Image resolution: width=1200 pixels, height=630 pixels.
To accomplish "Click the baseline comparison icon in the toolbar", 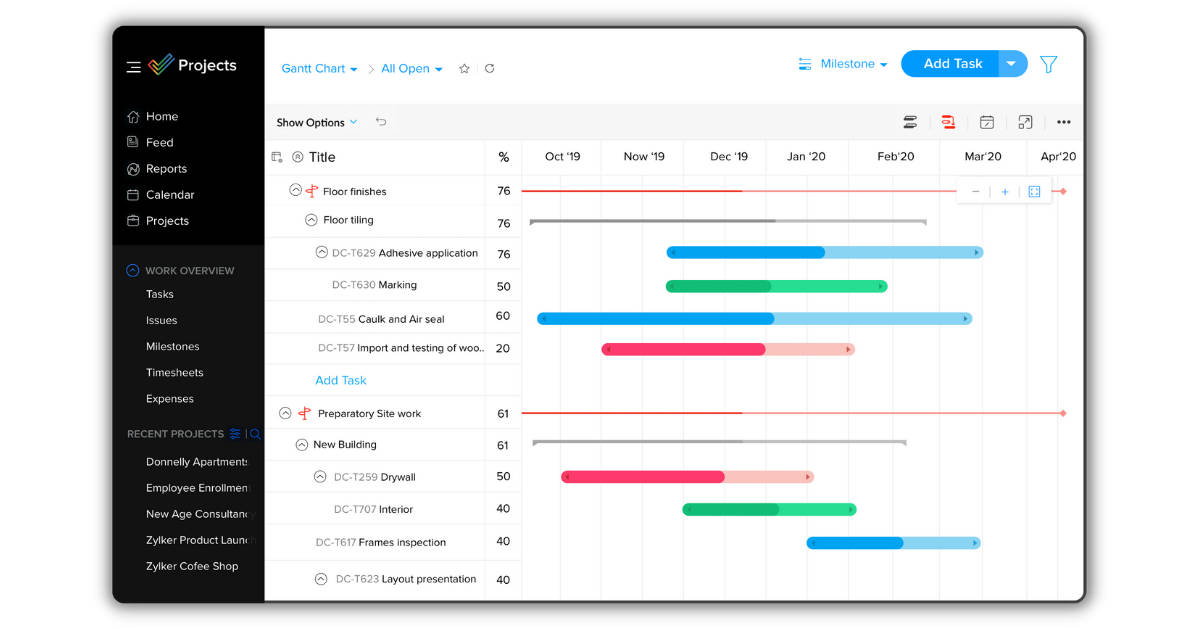I will (910, 121).
